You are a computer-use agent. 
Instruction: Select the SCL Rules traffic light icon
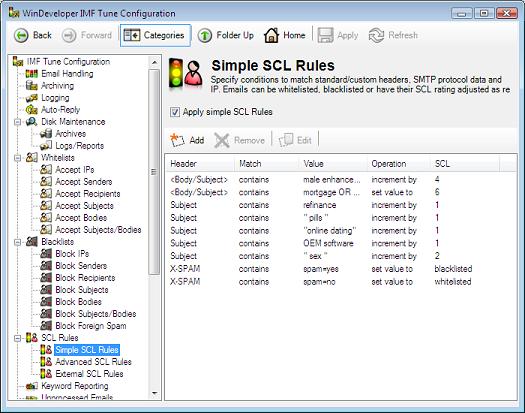point(32,338)
